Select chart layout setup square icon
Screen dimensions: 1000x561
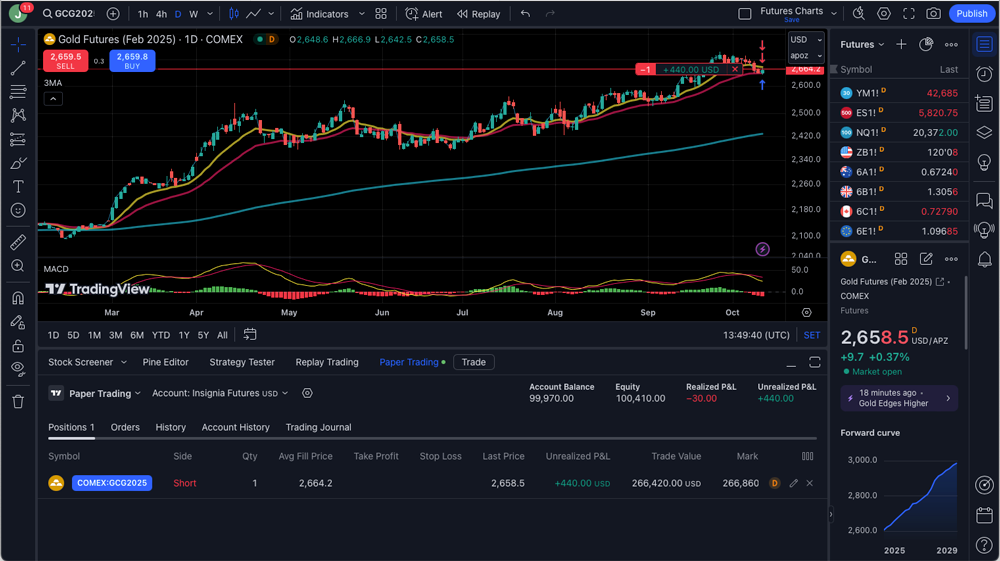[x=744, y=13]
